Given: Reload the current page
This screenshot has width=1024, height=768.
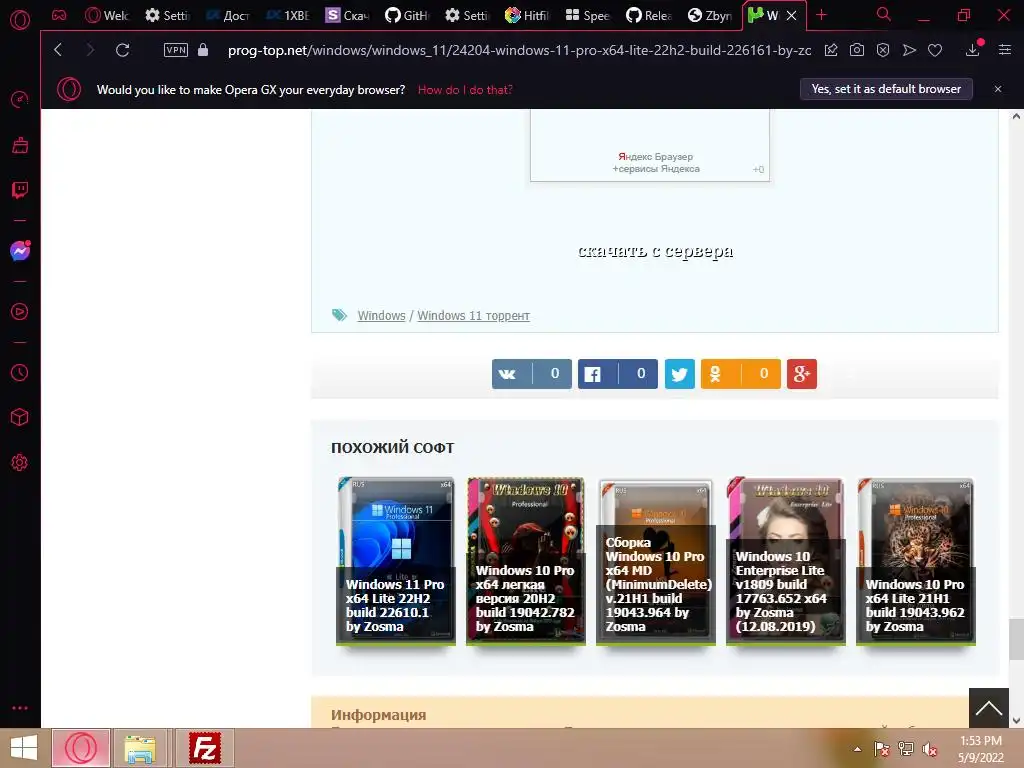Looking at the screenshot, I should 122,50.
